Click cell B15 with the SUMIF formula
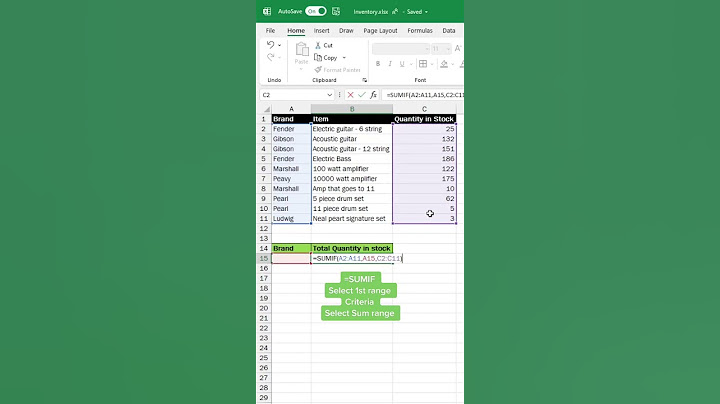The image size is (720, 404). (x=352, y=258)
